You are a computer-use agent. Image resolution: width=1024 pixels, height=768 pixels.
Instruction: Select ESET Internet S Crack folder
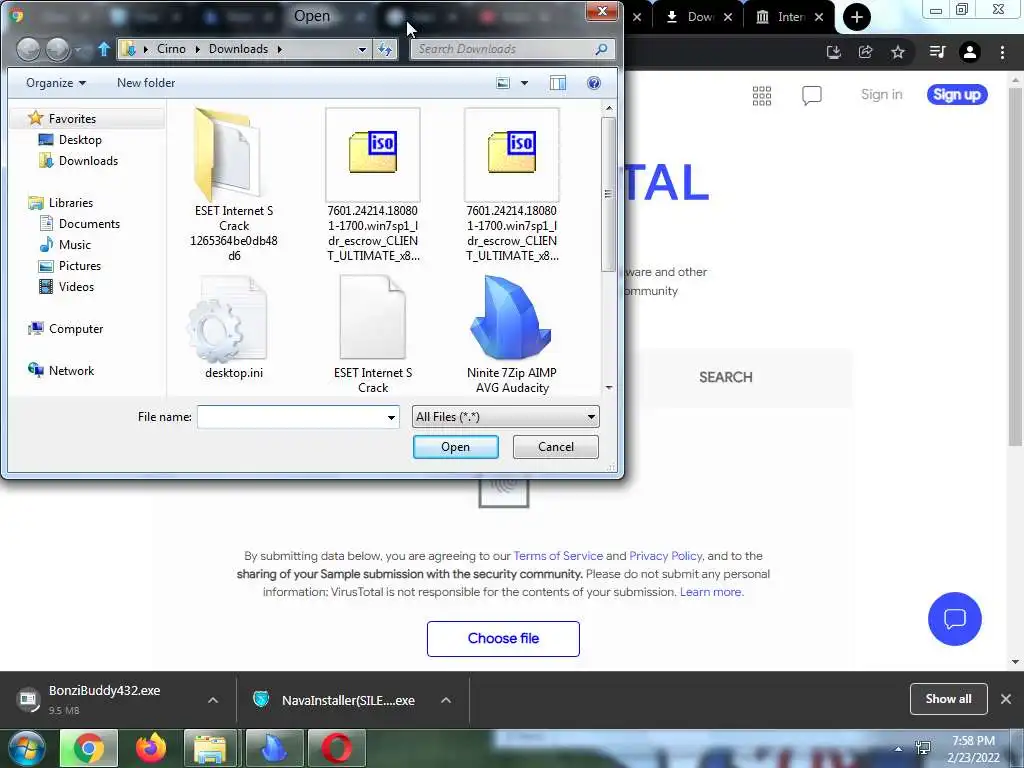(x=234, y=186)
